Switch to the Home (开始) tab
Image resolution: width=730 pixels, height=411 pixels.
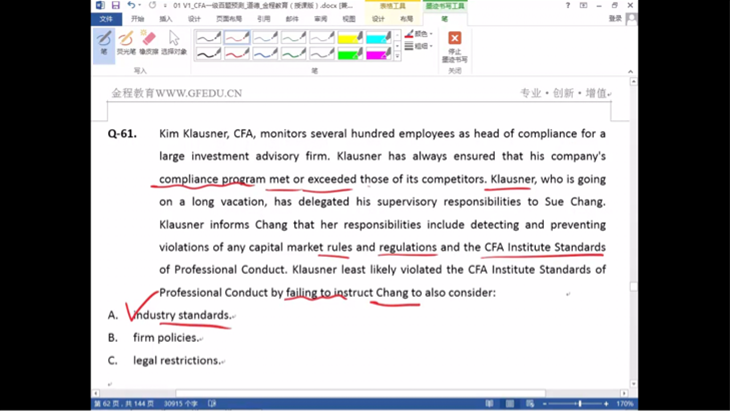click(x=137, y=19)
